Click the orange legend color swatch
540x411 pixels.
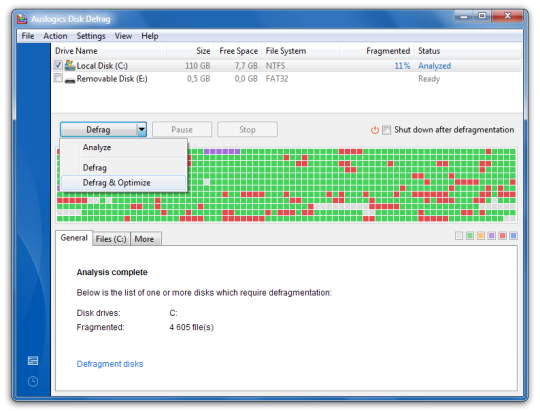481,236
